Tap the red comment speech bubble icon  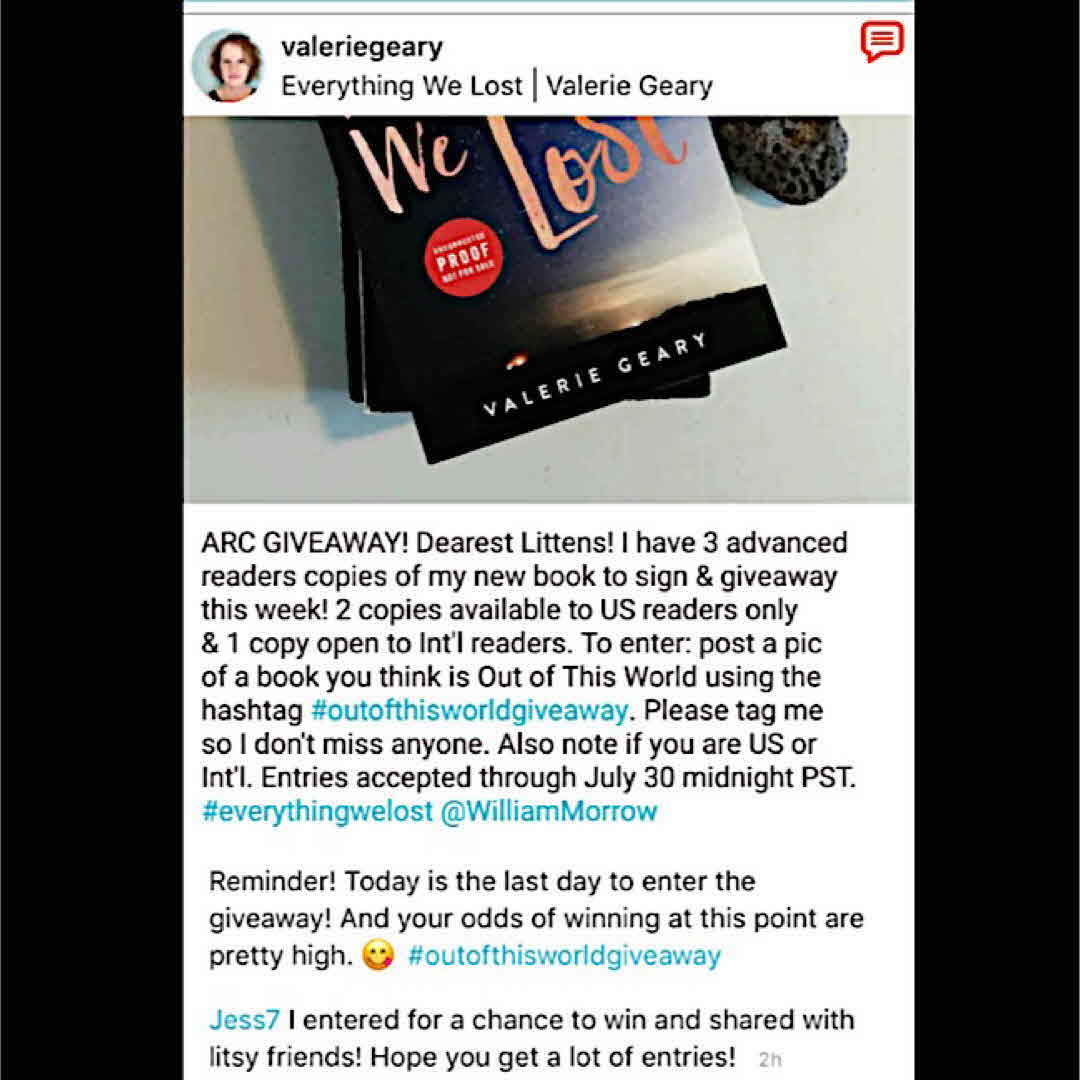point(882,41)
